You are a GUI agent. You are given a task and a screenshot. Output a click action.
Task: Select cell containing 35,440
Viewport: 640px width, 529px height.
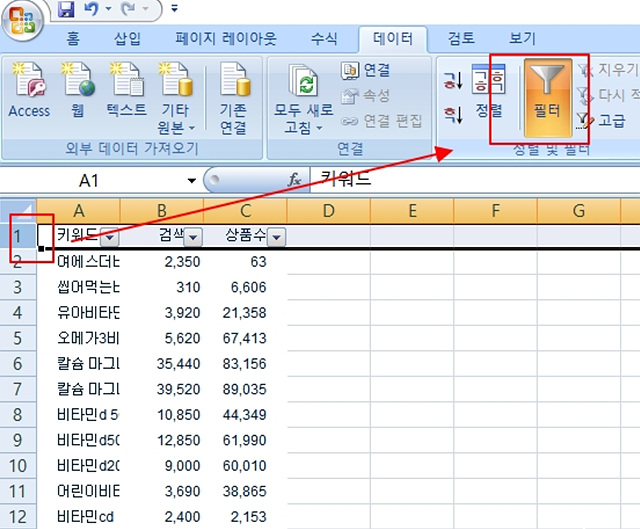coord(162,364)
